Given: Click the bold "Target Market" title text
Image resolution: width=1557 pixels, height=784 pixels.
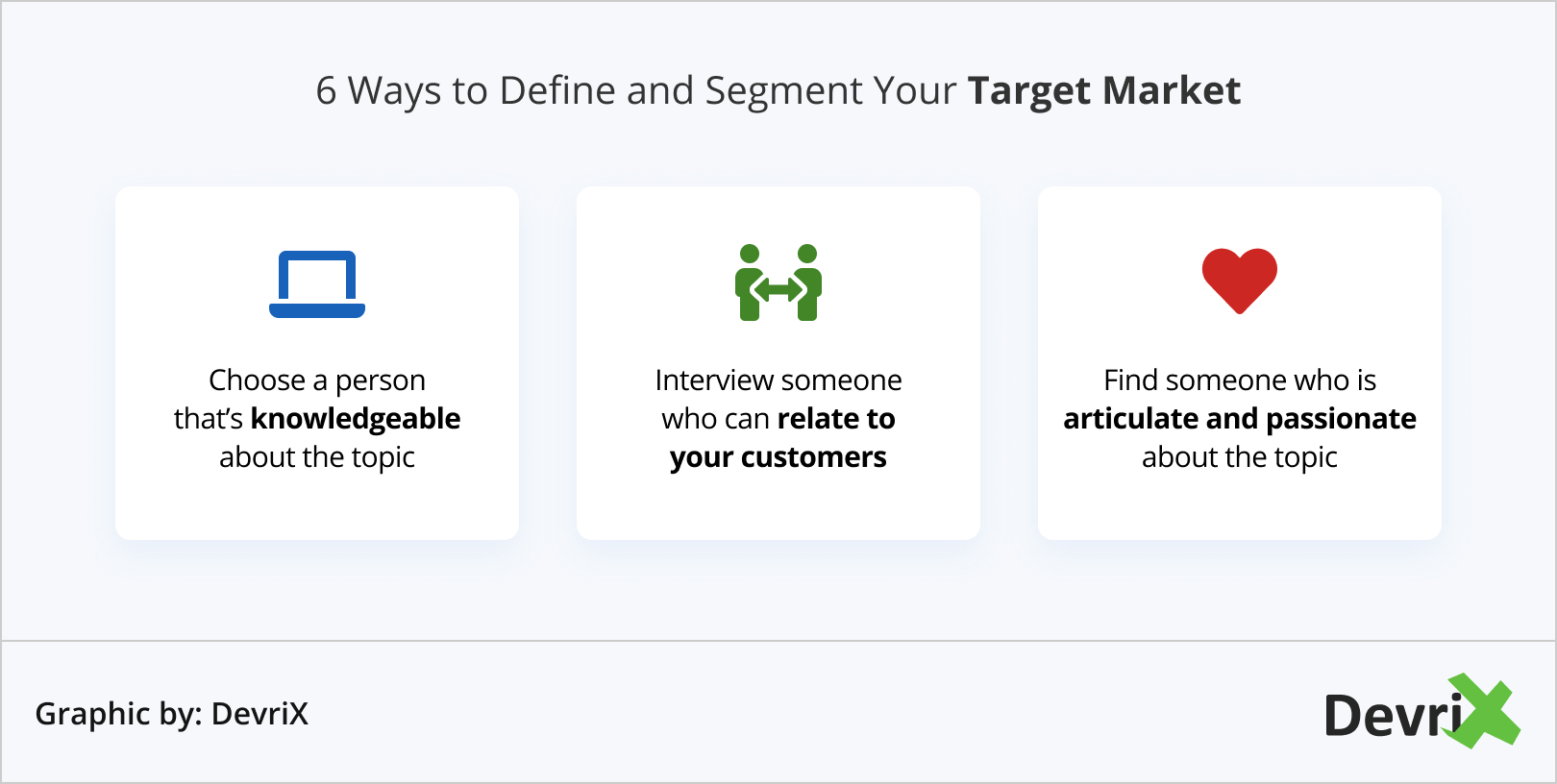Looking at the screenshot, I should coord(1104,91).
